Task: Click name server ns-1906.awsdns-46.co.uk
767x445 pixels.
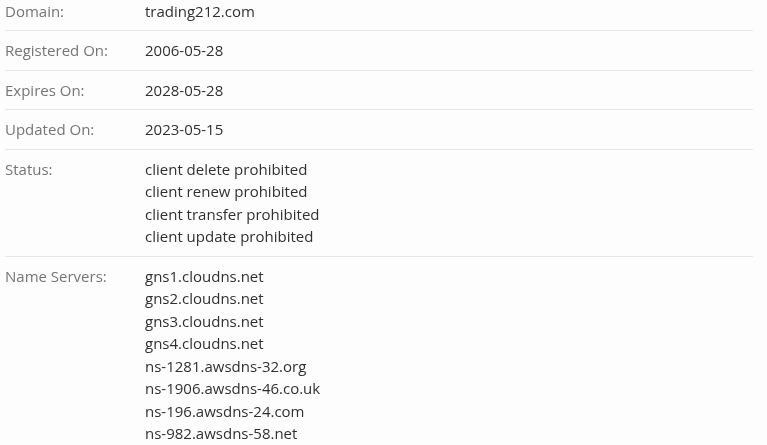Action: [232, 389]
